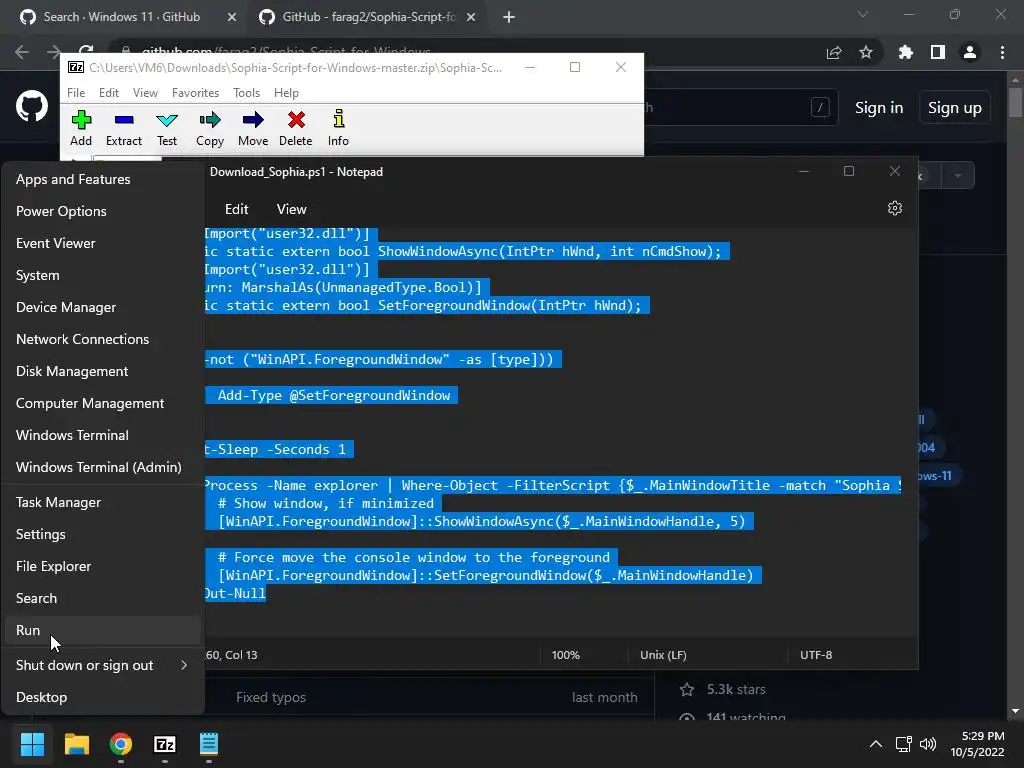Click the Copy icon in 7-Zip

pyautogui.click(x=210, y=128)
